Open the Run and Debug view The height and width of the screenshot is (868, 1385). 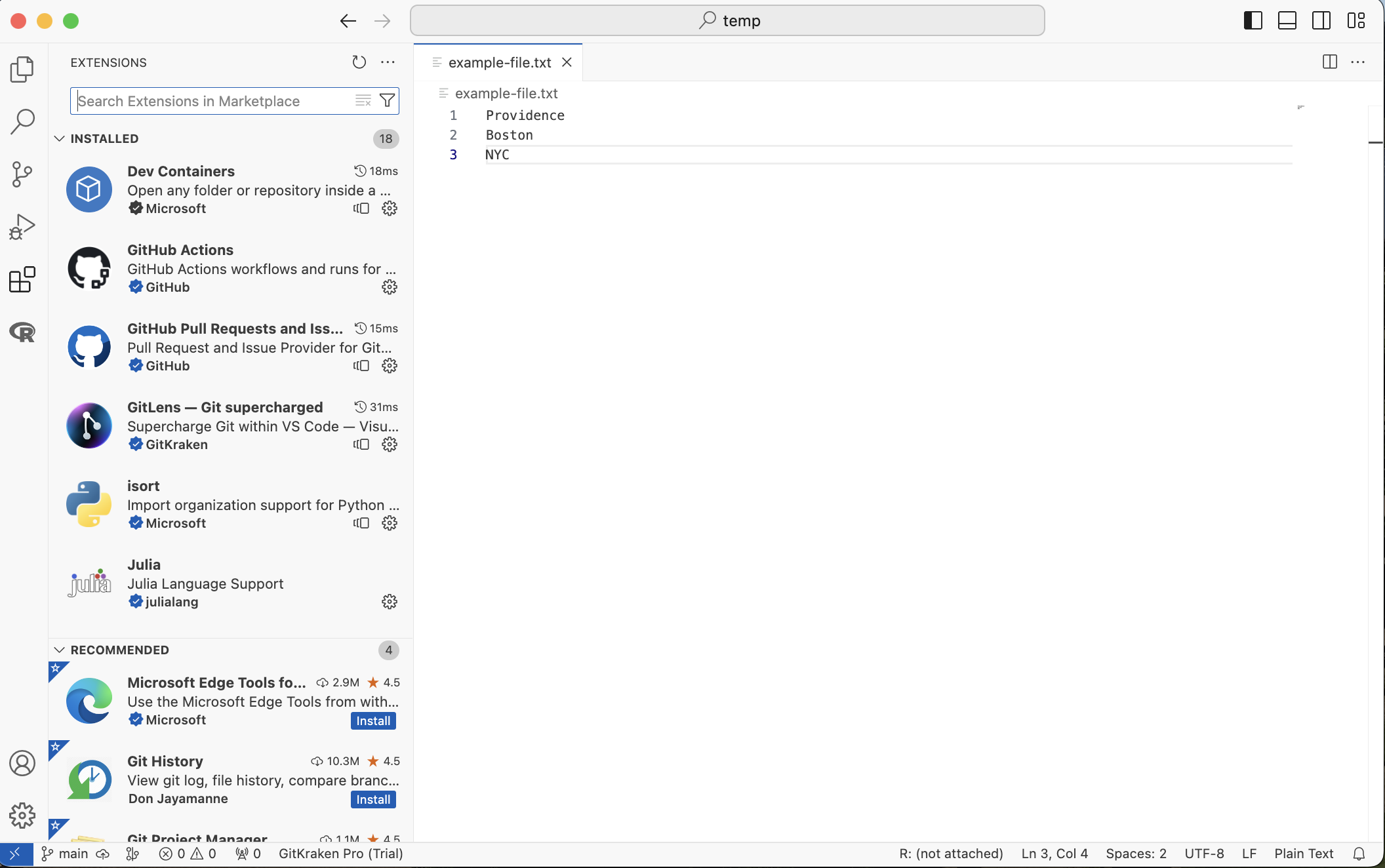click(22, 227)
